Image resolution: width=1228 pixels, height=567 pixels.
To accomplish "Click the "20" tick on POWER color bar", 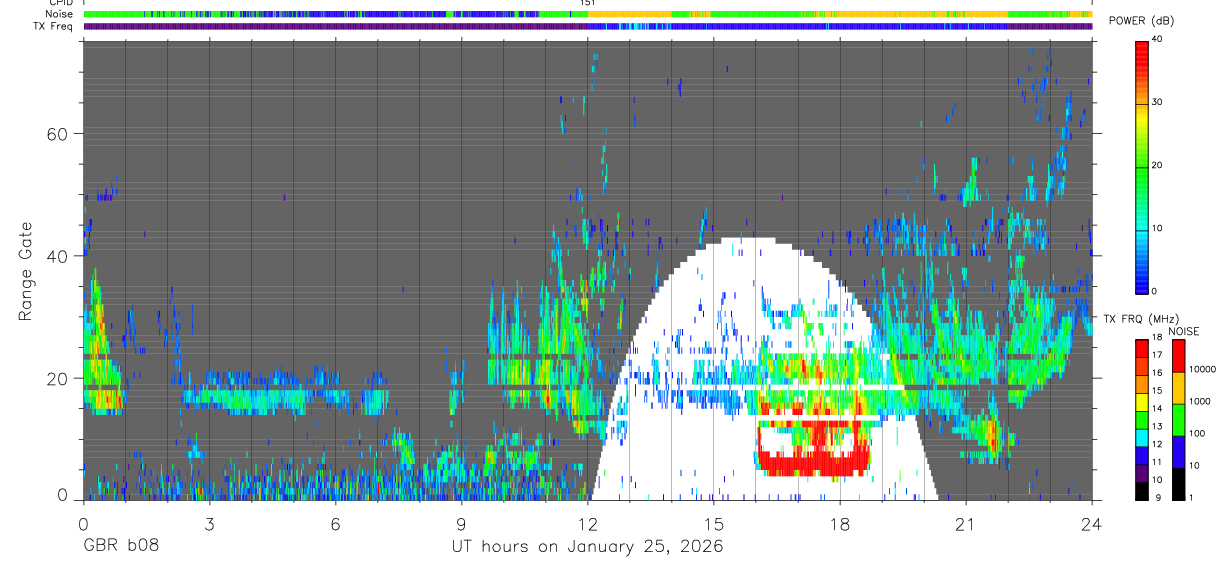I will 1159,165.
